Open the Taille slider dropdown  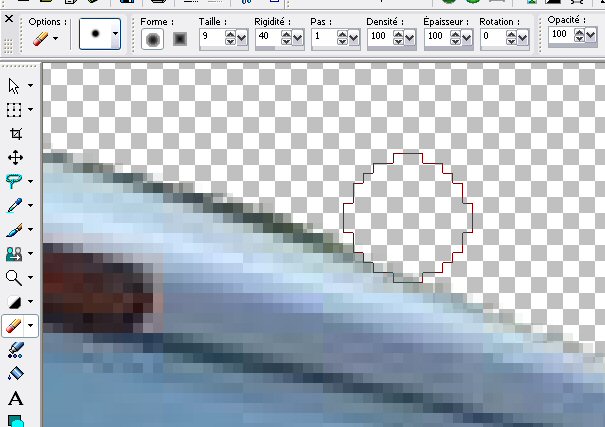(x=242, y=38)
